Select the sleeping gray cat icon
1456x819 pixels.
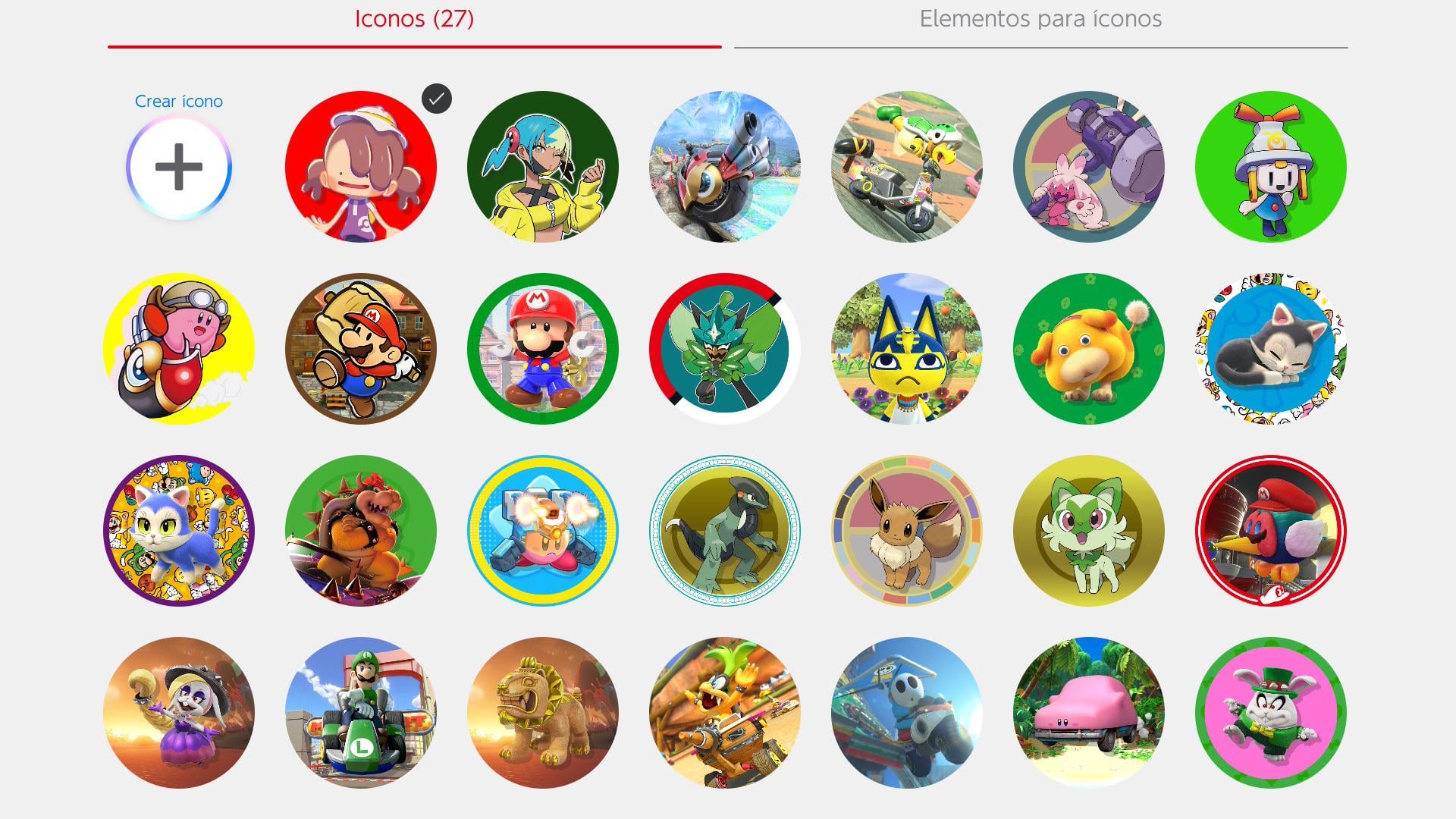(1271, 349)
